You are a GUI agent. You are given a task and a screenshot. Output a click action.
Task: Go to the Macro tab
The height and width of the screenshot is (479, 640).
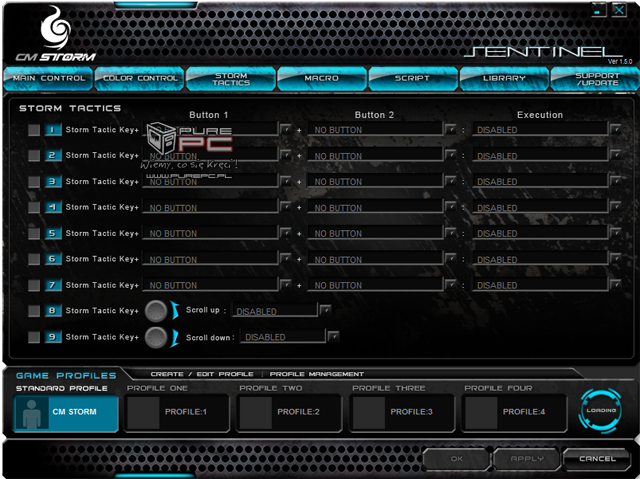[x=322, y=78]
